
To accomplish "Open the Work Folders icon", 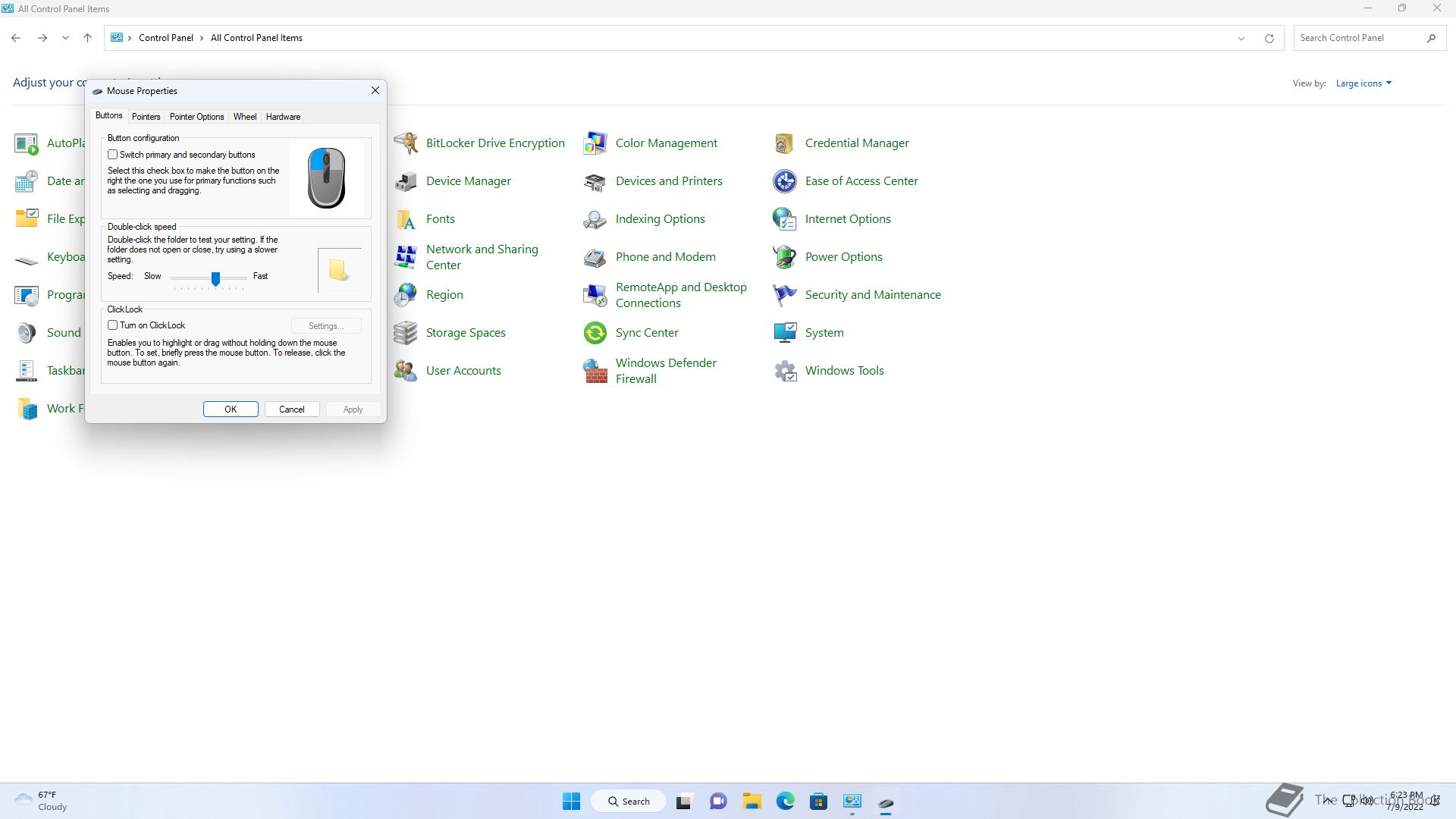I will coord(27,408).
